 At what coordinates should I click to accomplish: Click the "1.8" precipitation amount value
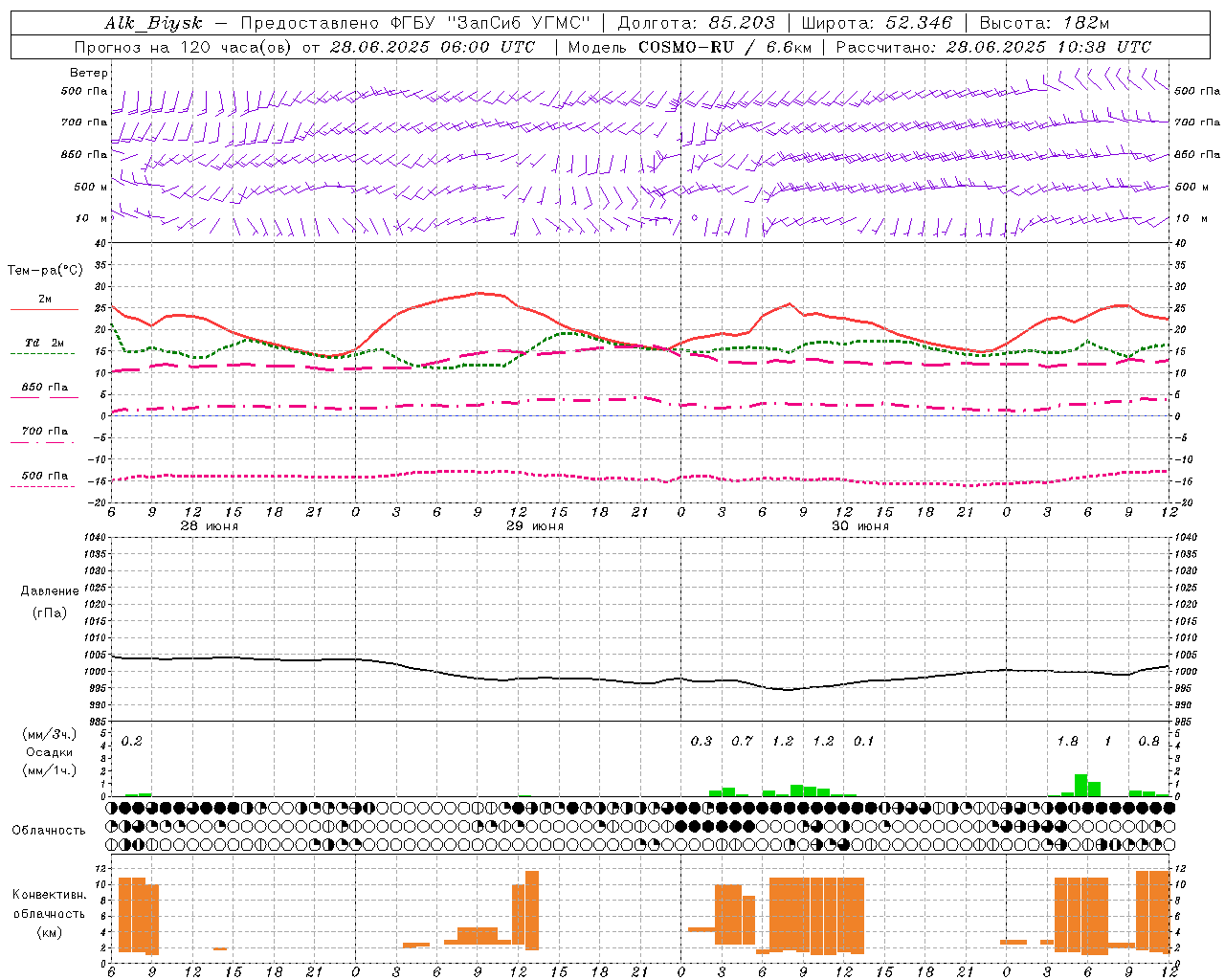(x=1067, y=741)
